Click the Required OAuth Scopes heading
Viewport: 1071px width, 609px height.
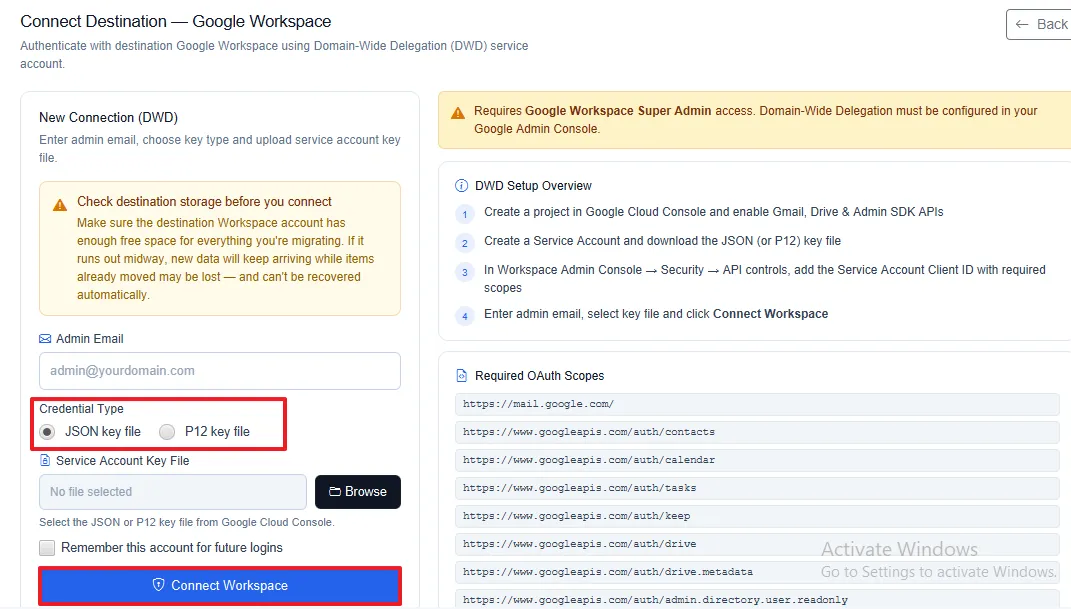point(540,376)
